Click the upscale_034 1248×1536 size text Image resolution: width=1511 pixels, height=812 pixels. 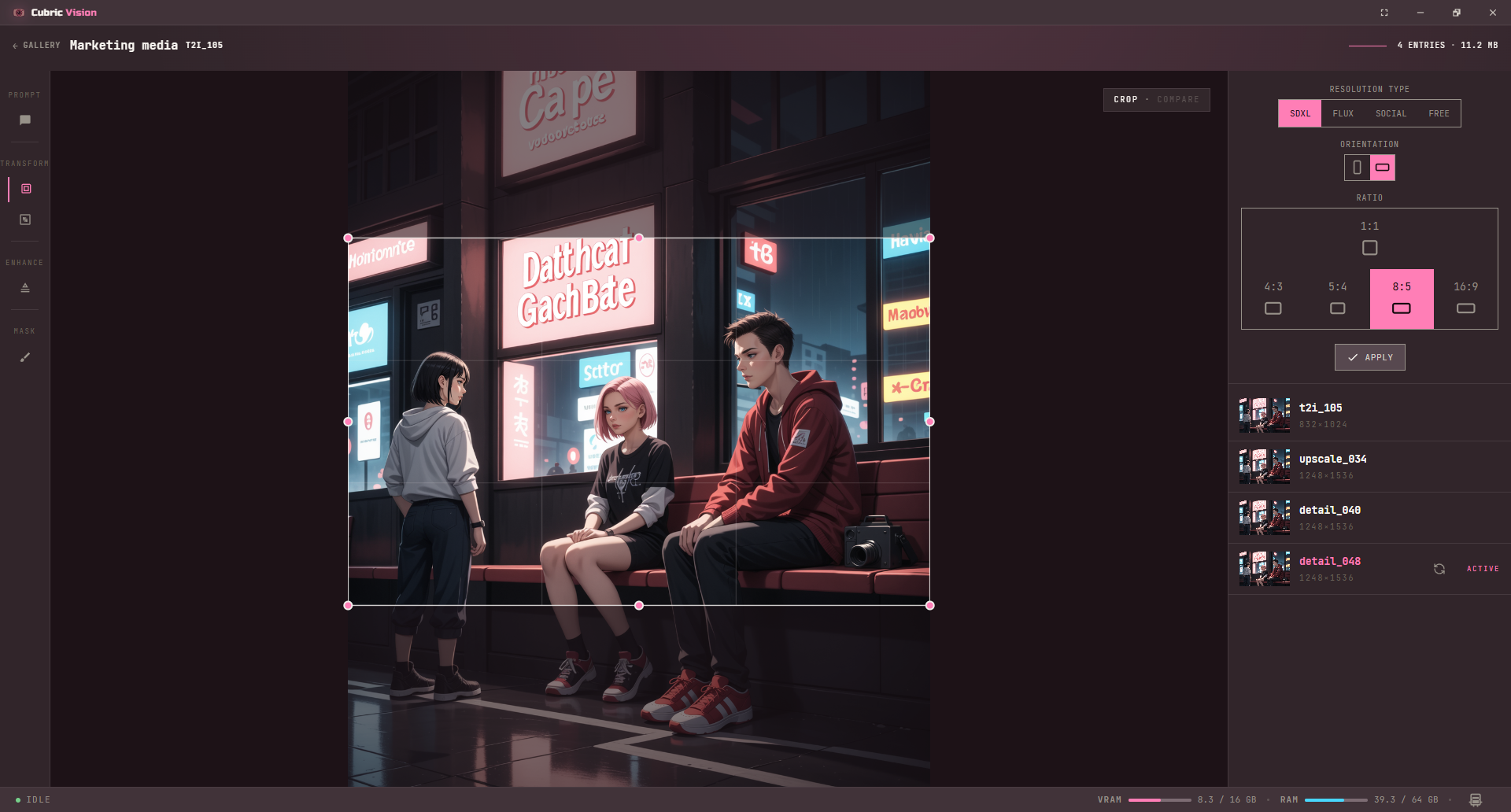pyautogui.click(x=1326, y=476)
